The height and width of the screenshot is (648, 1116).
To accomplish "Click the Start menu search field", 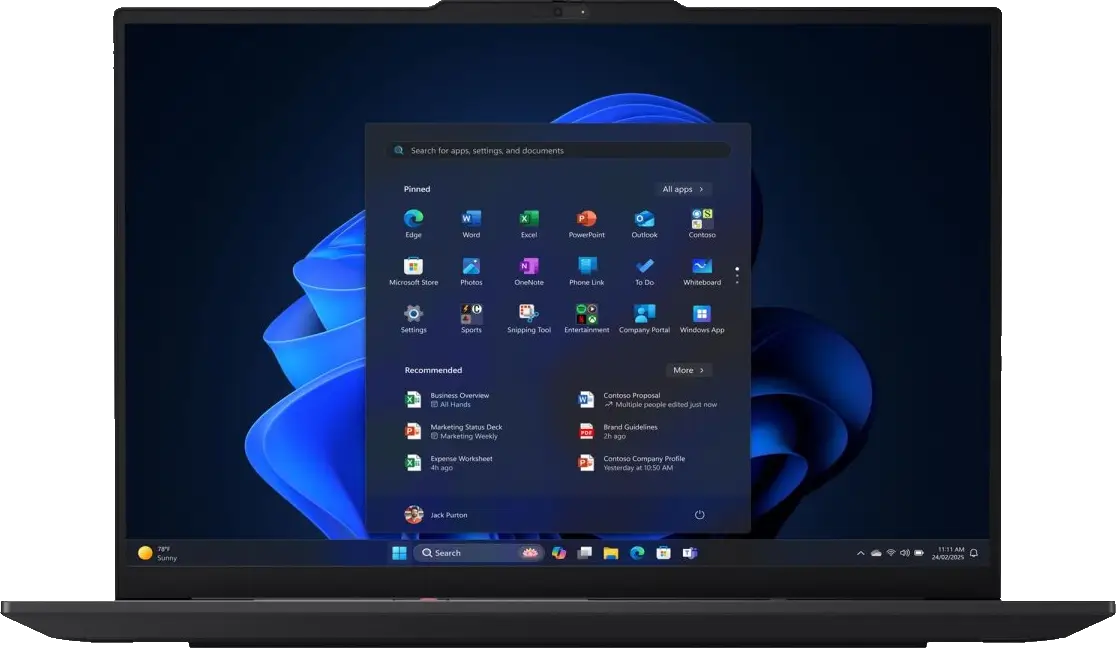I will click(560, 150).
